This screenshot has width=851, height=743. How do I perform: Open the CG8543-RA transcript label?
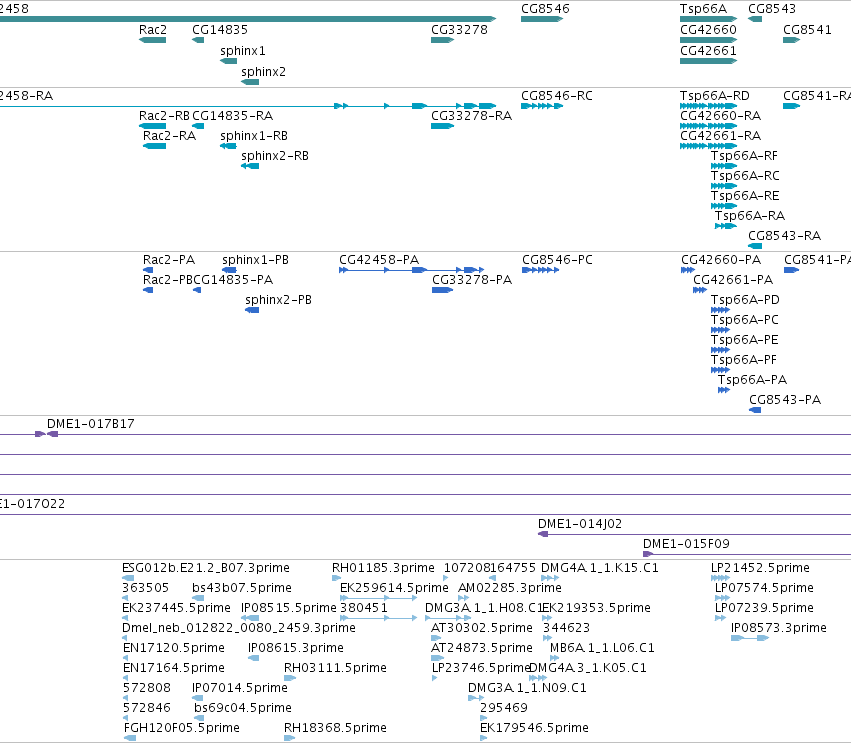[x=784, y=236]
